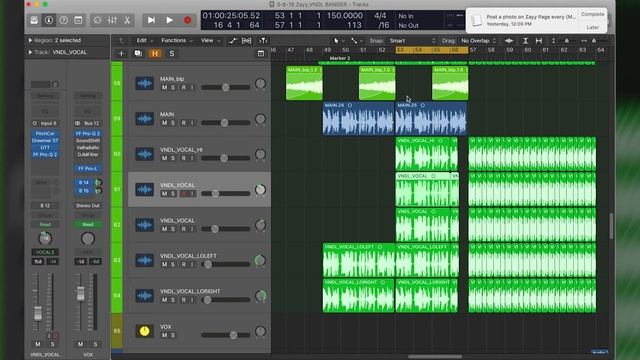Open green Read automation mode menu

pos(88,224)
